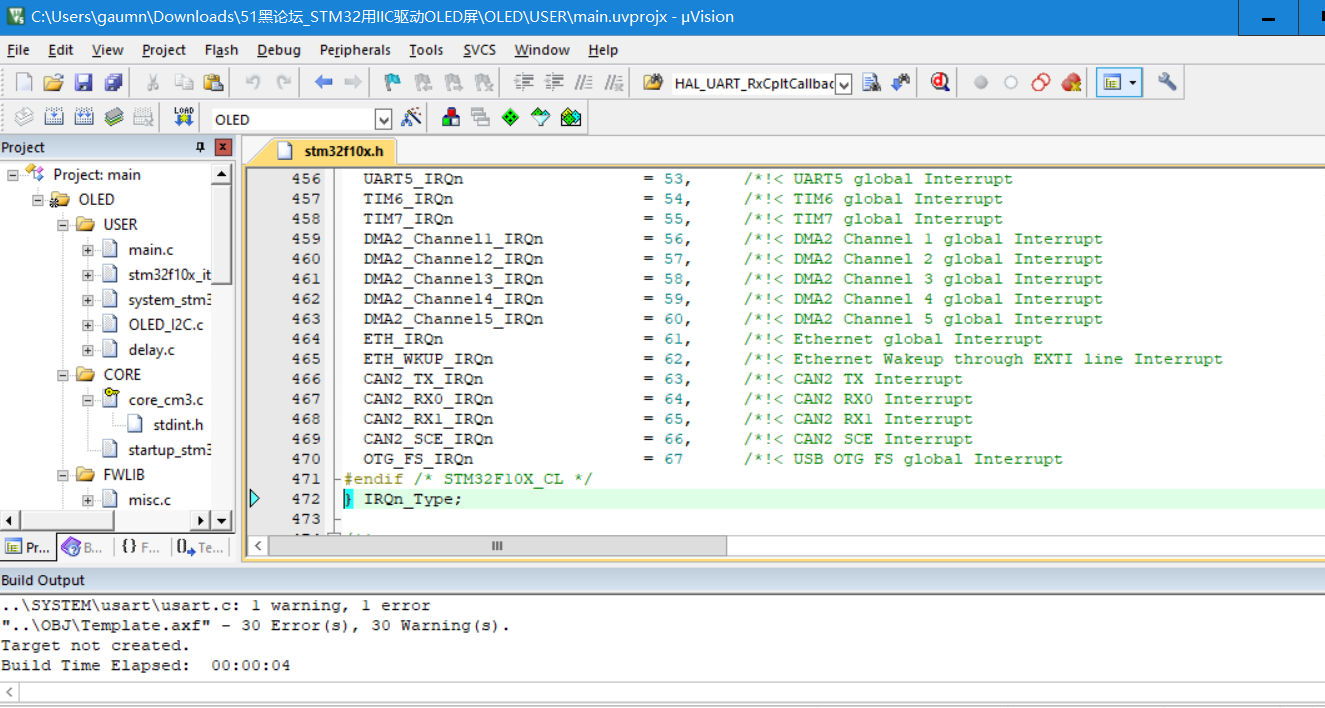Click the green diamond Run-Time Environment icon
The width and height of the screenshot is (1325, 708).
[x=511, y=117]
